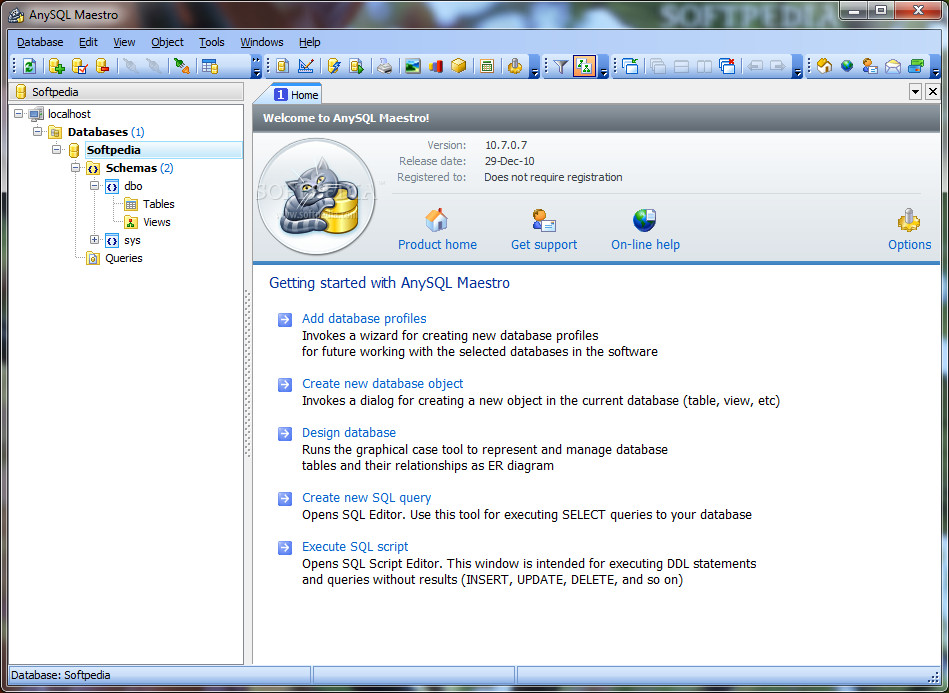Click the Add database profiles link
The image size is (949, 693).
pyautogui.click(x=364, y=318)
